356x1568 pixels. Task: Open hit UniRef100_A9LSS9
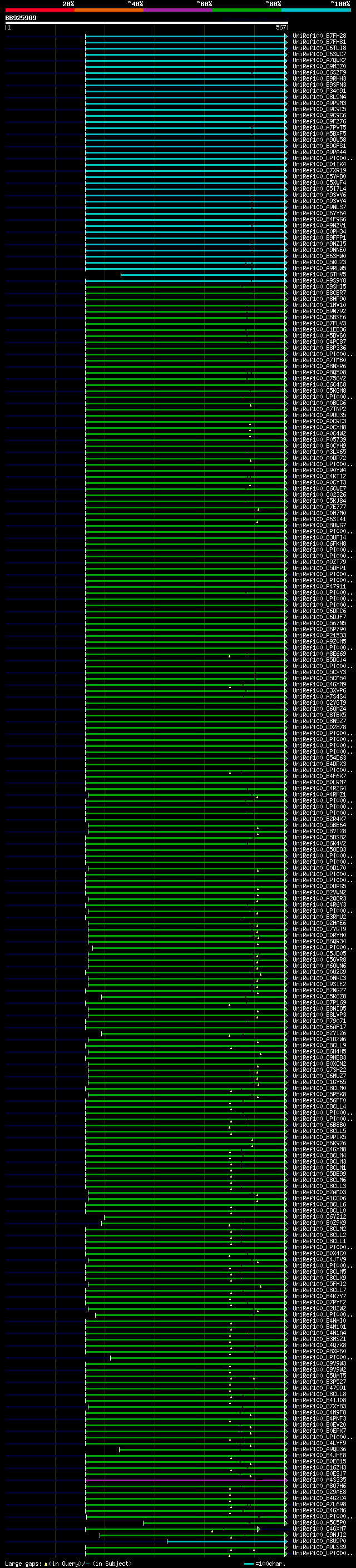tap(319, 1547)
